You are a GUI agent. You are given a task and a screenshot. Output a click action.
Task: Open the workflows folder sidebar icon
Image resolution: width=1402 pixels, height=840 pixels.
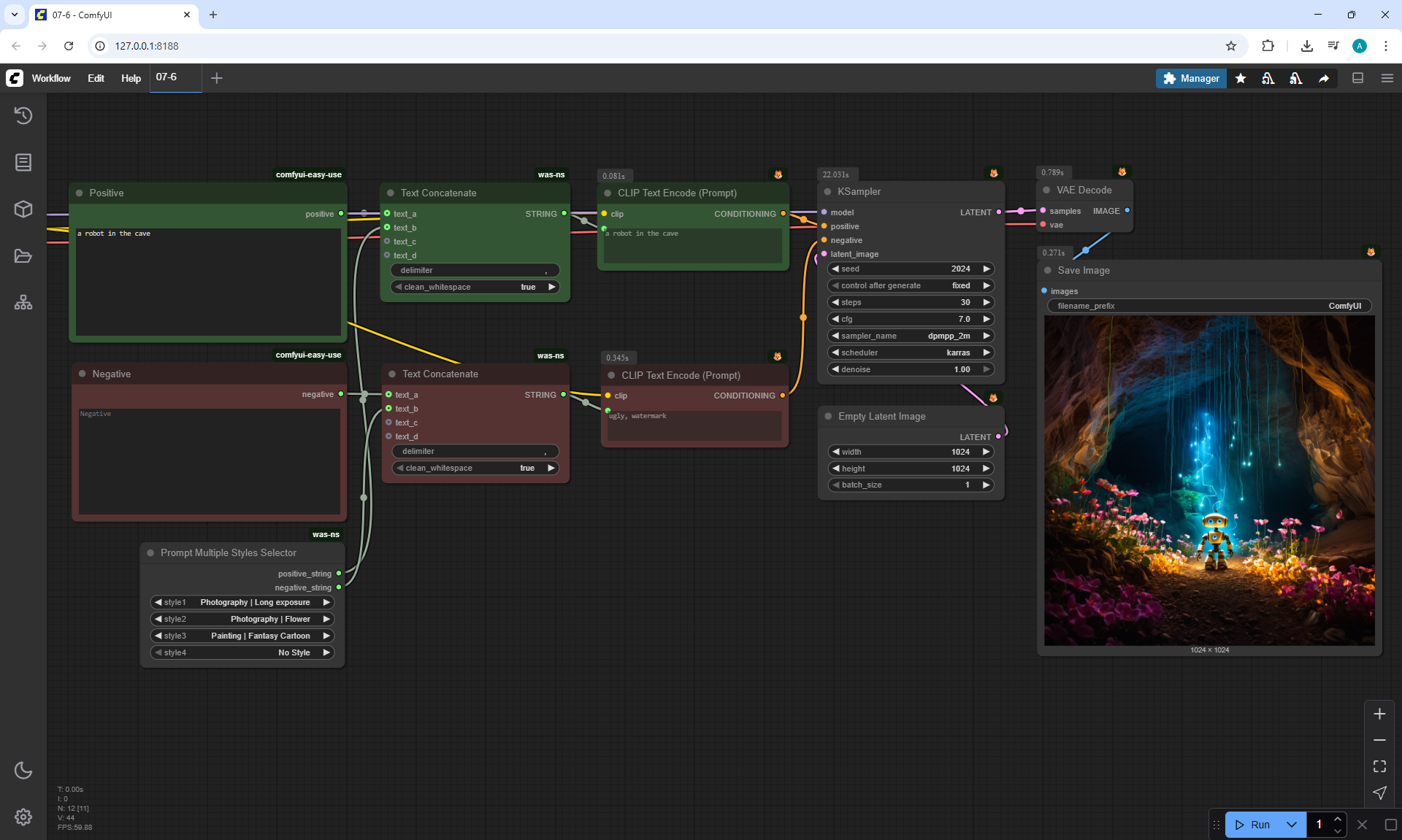(x=23, y=256)
